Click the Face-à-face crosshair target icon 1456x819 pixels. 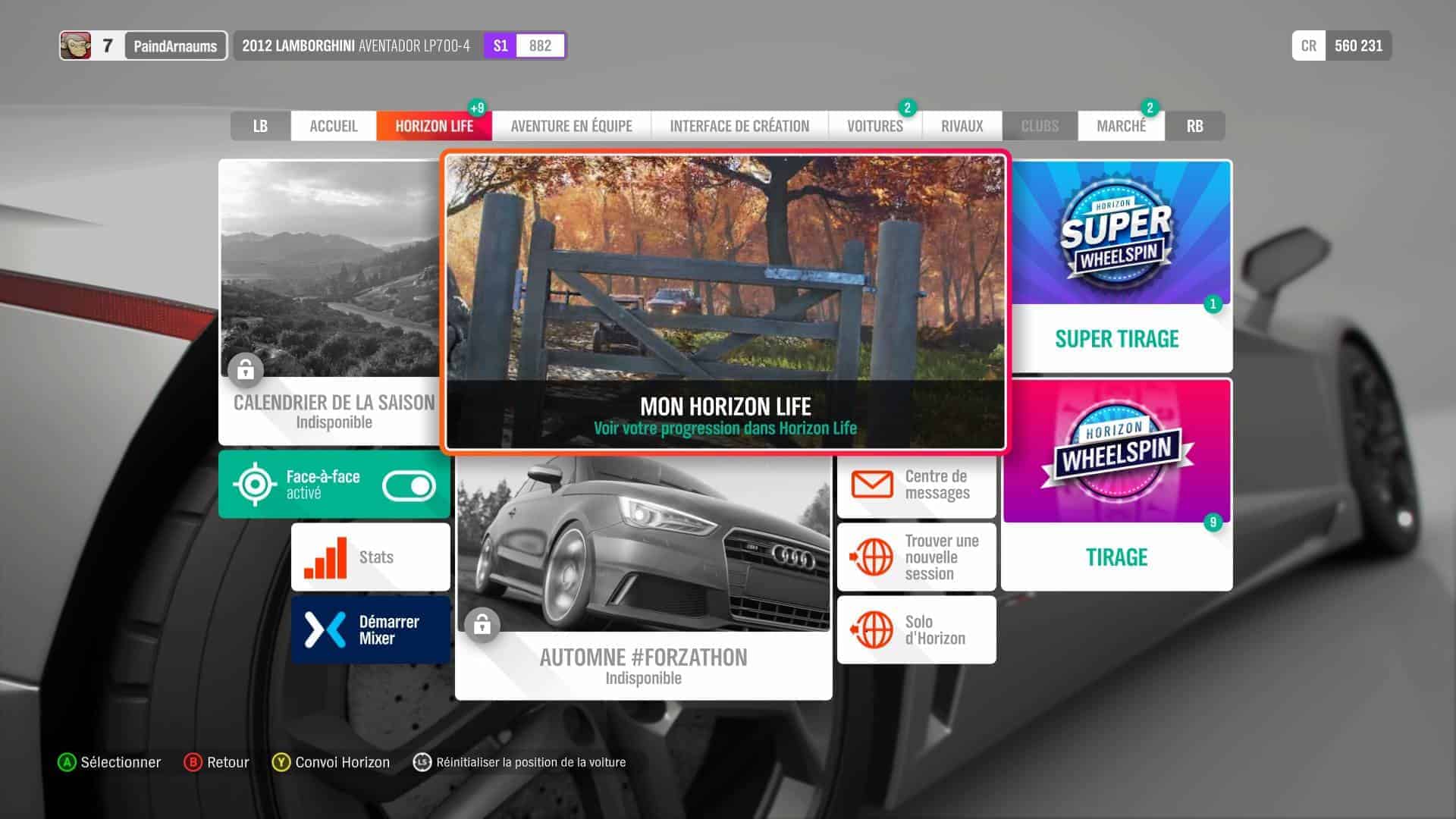255,484
